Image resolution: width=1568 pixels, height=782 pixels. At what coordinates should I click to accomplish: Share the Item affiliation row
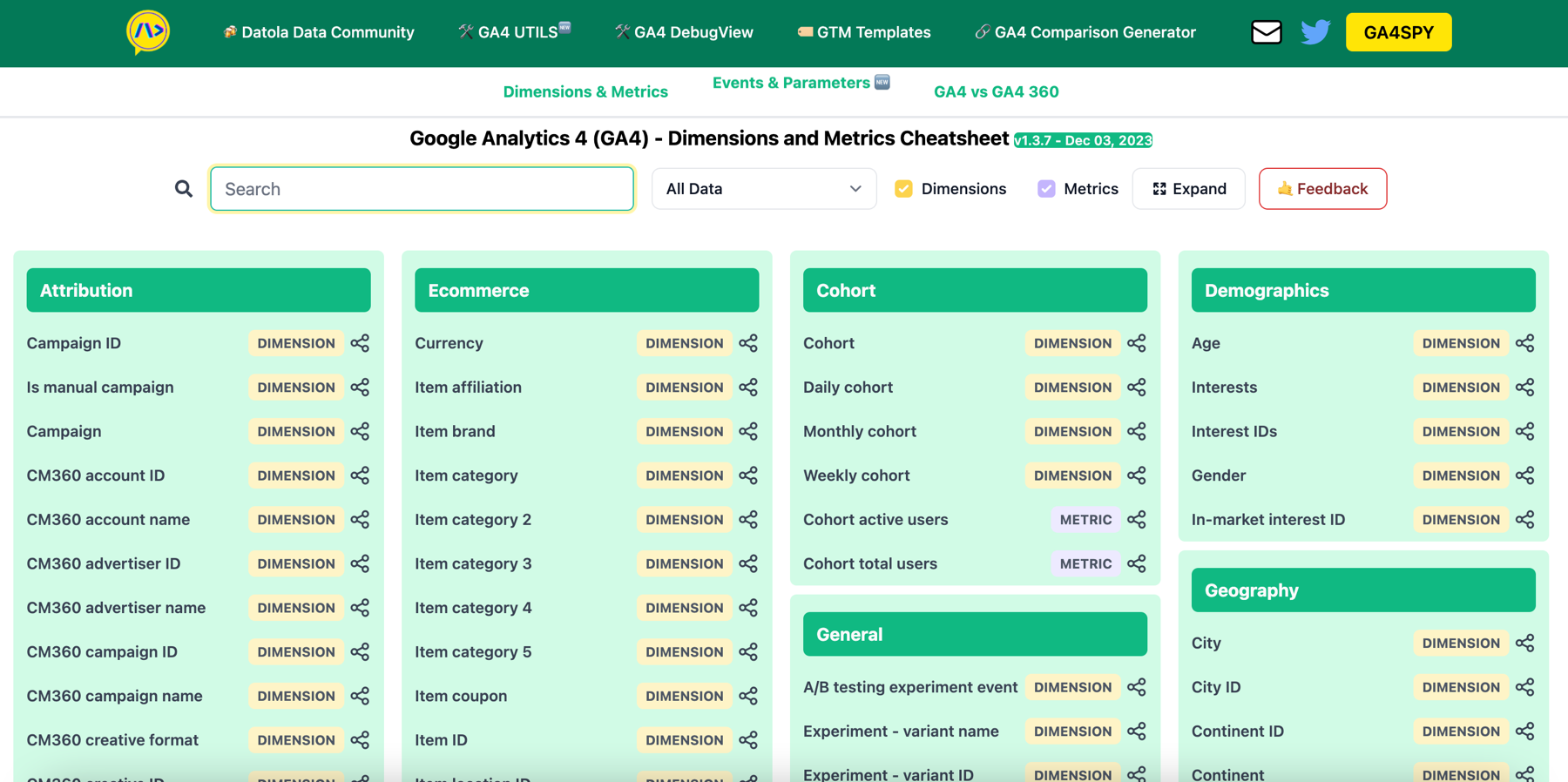[x=748, y=388]
